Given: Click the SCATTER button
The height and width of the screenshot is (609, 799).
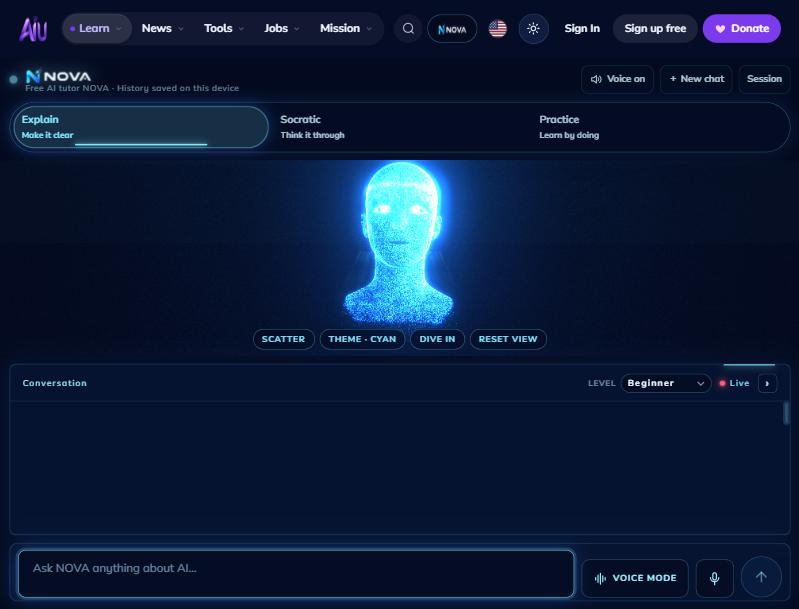Looking at the screenshot, I should pos(283,339).
